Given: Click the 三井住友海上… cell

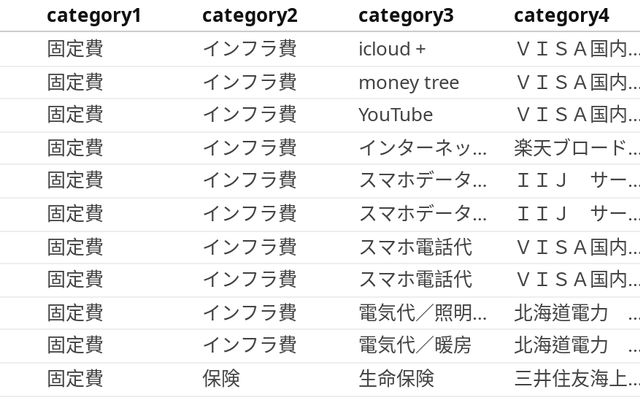Looking at the screenshot, I should pos(576,378).
